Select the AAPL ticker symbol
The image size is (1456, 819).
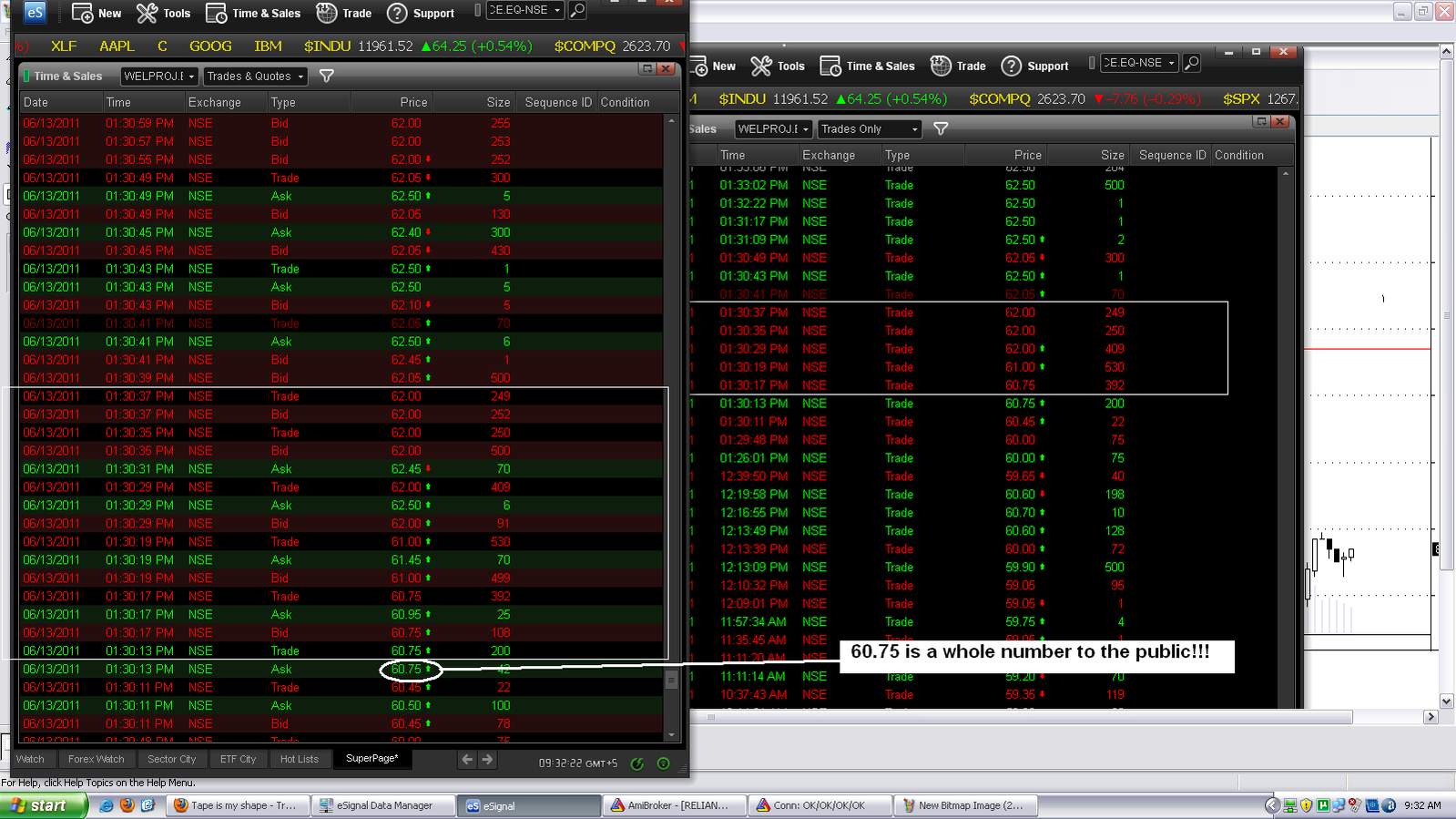click(x=117, y=46)
